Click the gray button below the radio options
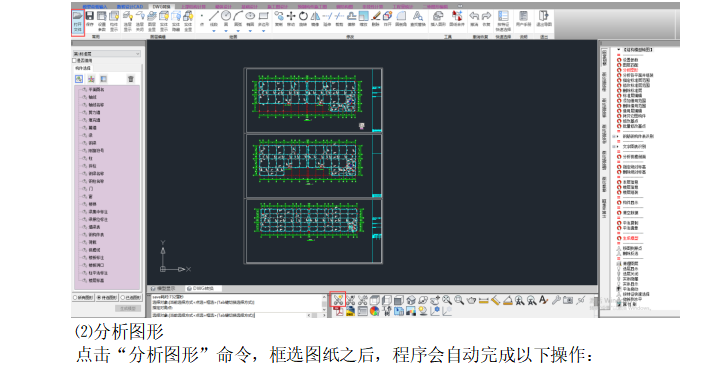The image size is (717, 381). (128, 308)
